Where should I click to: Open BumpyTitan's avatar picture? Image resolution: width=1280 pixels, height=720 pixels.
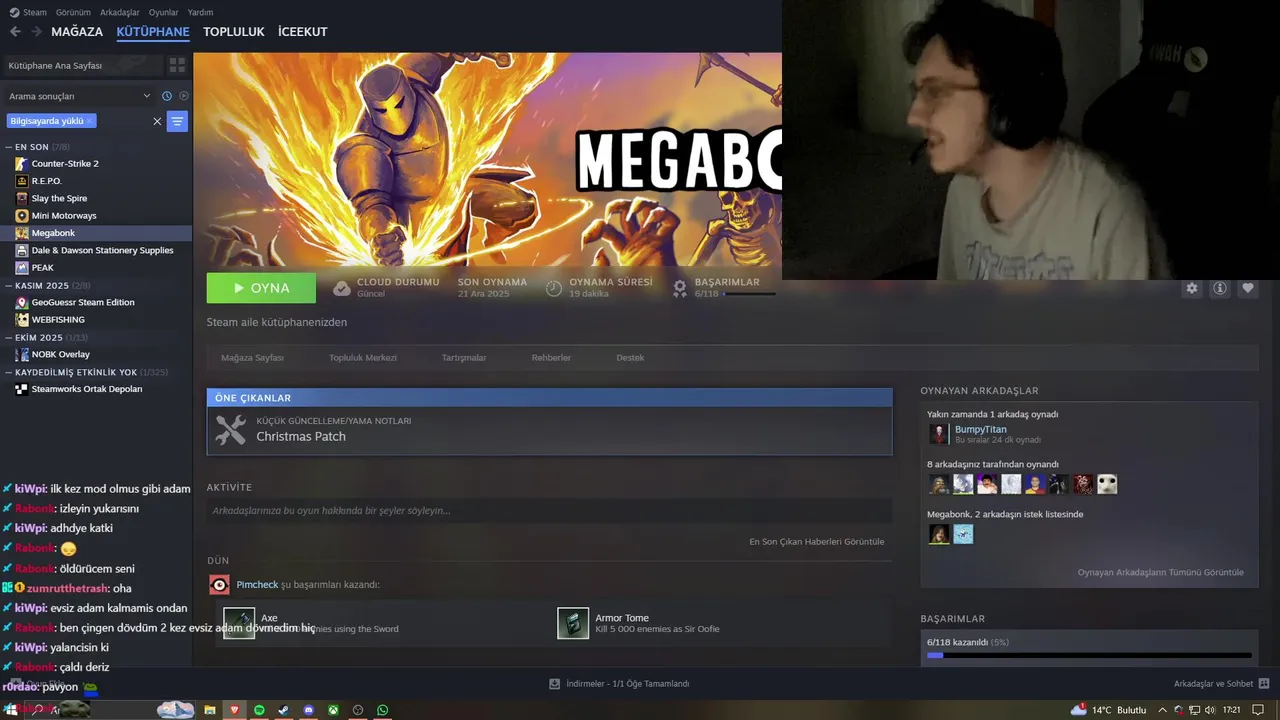coord(938,434)
